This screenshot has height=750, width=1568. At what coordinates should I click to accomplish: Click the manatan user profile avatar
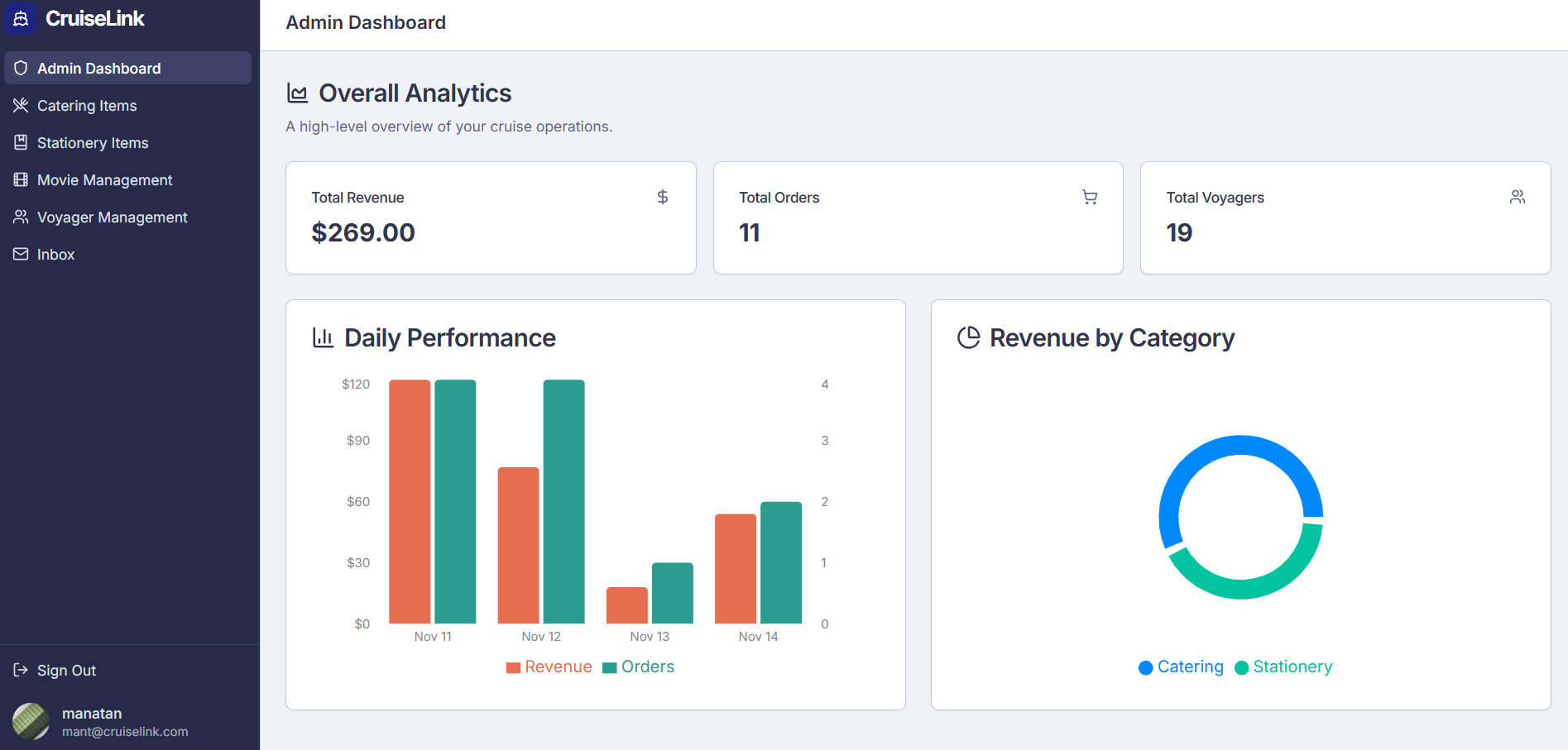[x=31, y=721]
